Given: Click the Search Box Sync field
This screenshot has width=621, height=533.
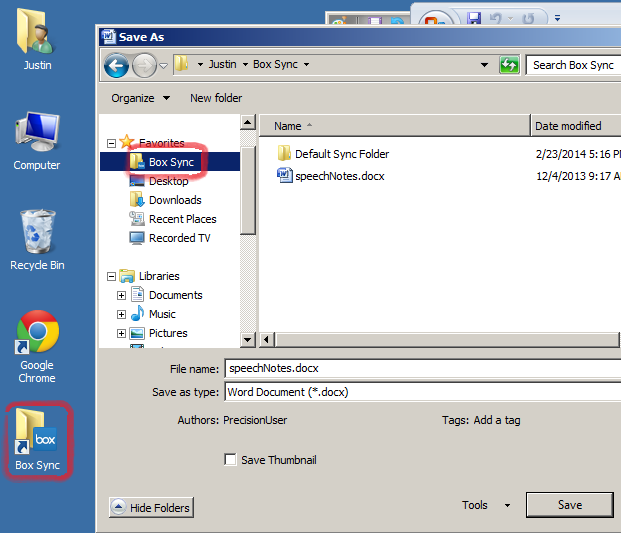Looking at the screenshot, I should click(573, 65).
